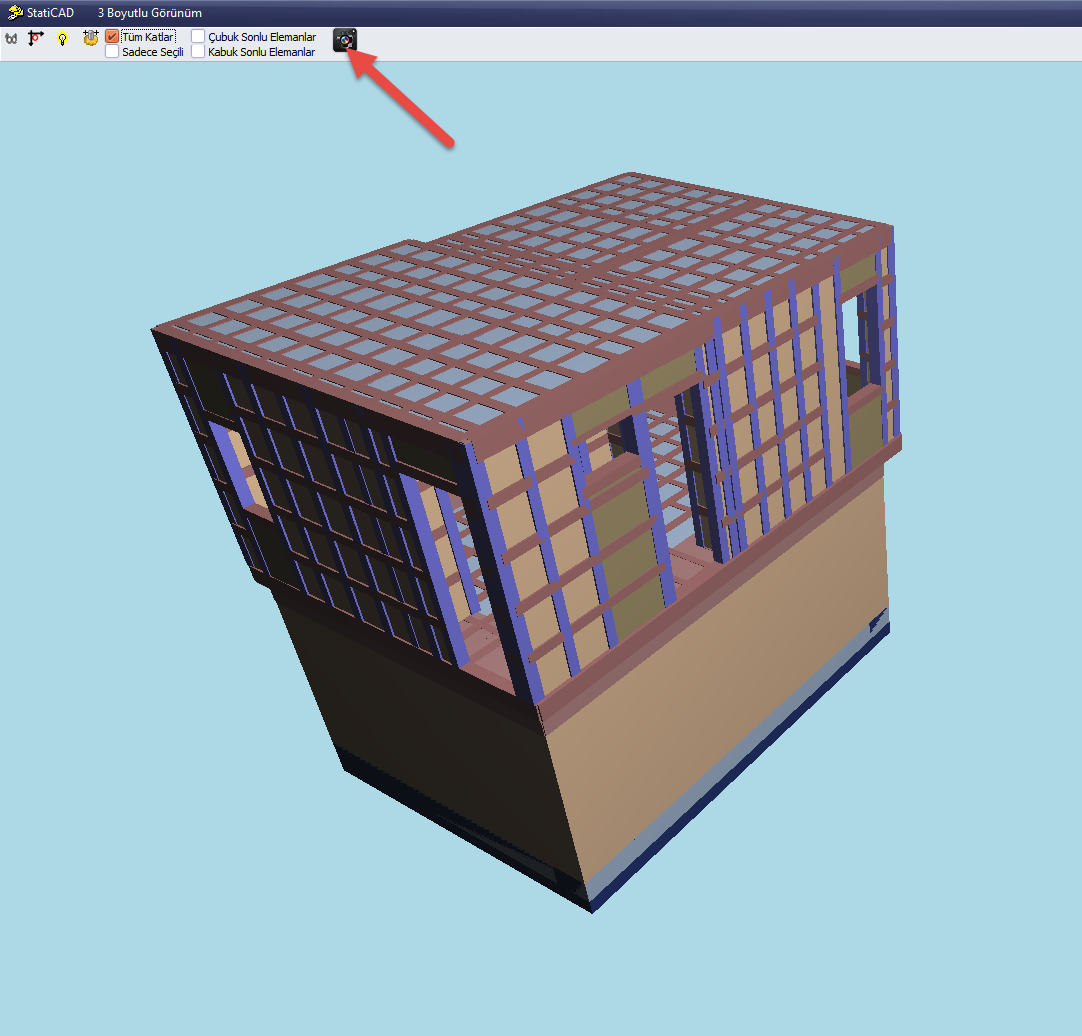Image resolution: width=1082 pixels, height=1036 pixels.
Task: Click the '3 Boyutlu Görünüm' title text
Action: 150,13
